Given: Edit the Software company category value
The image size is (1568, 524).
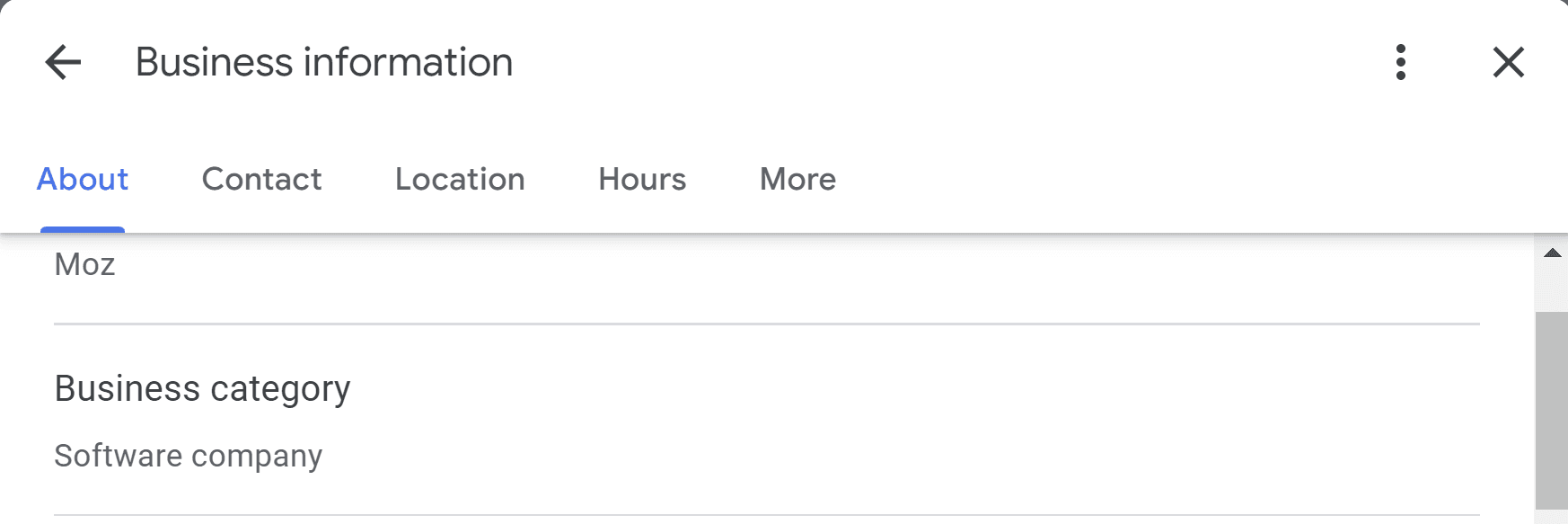Looking at the screenshot, I should pyautogui.click(x=188, y=456).
